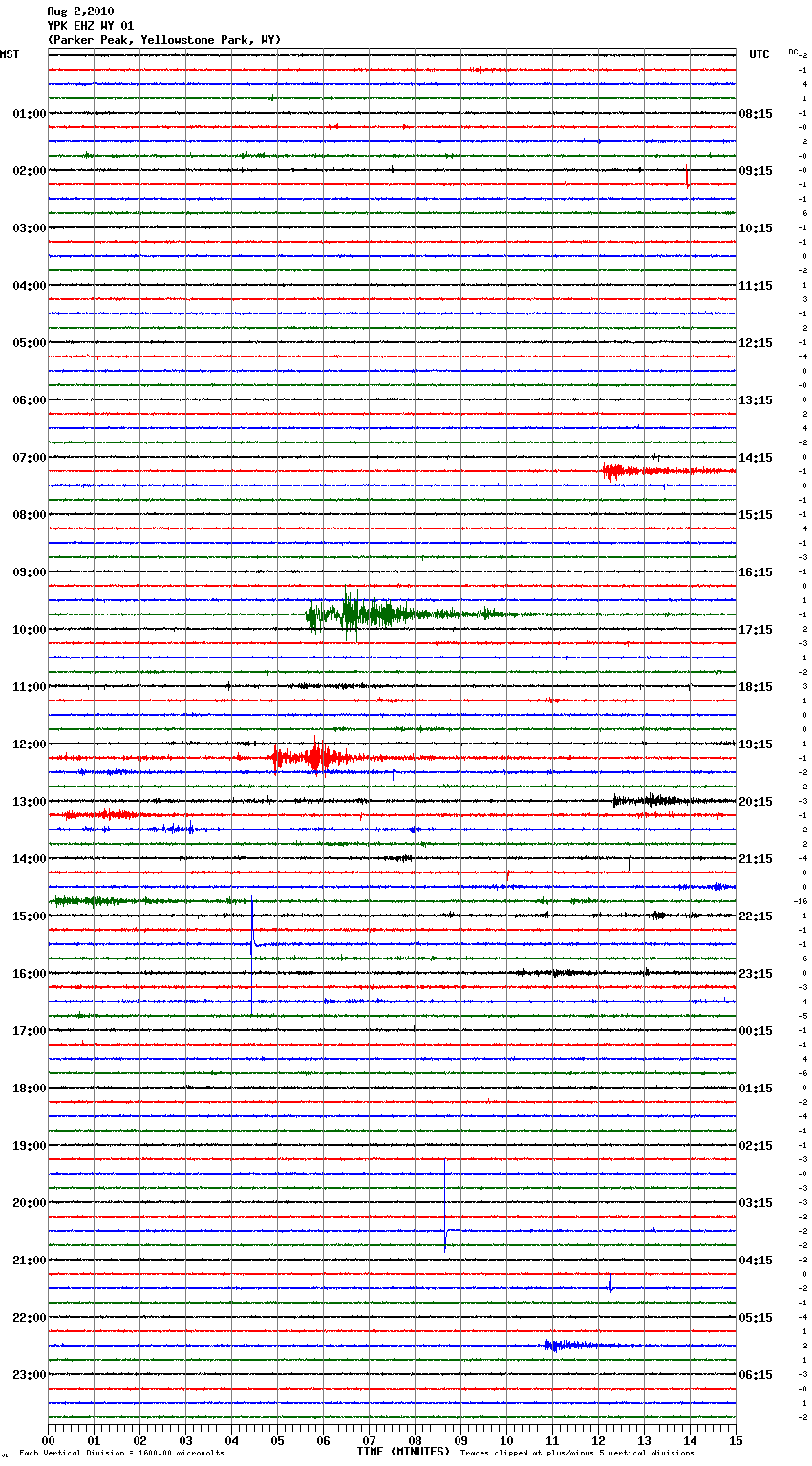The width and height of the screenshot is (812, 1466).
Task: Select the 18:00 MST time label
Action: (x=30, y=1089)
